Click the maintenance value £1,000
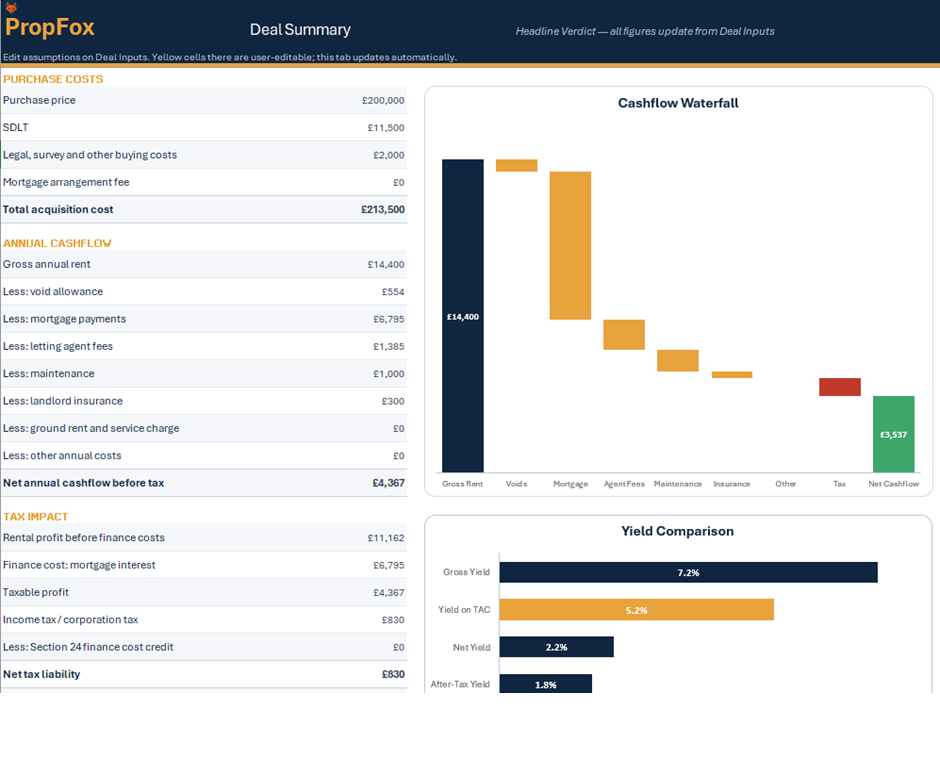The width and height of the screenshot is (940, 760). pyautogui.click(x=388, y=374)
